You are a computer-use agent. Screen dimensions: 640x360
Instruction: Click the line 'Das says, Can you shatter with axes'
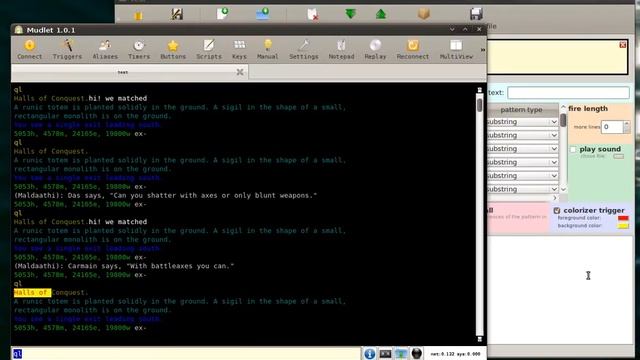(x=165, y=196)
